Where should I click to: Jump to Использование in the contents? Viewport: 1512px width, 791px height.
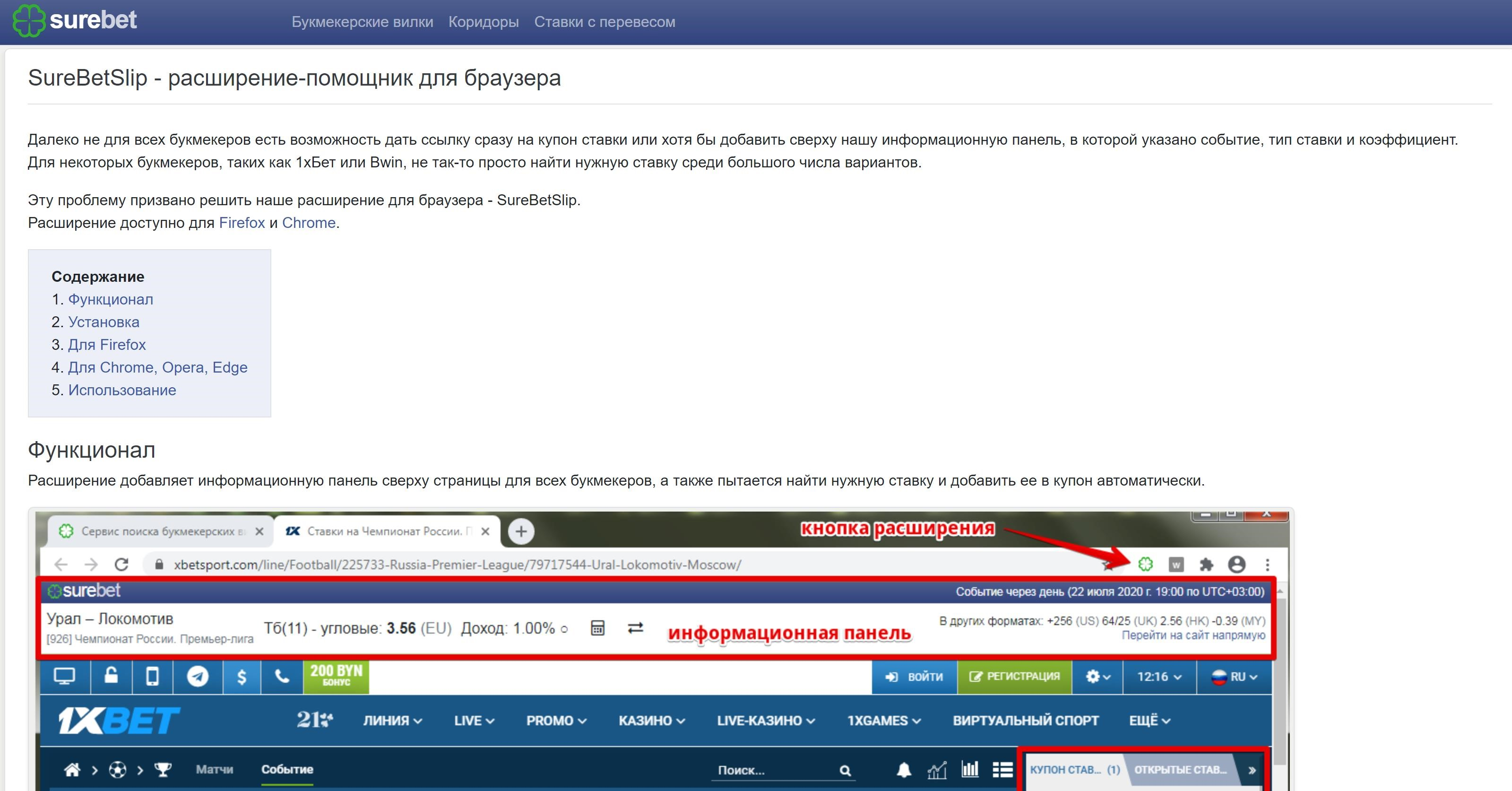(122, 391)
